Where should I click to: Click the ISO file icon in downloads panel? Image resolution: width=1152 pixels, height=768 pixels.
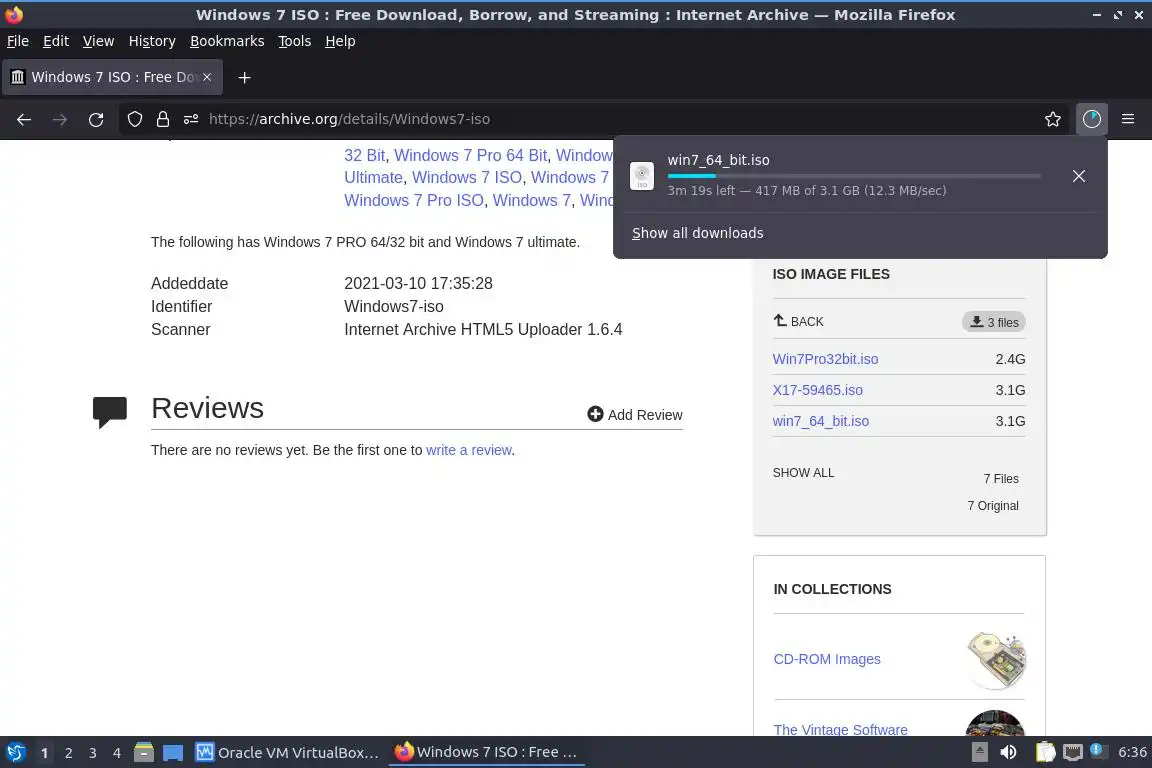642,176
